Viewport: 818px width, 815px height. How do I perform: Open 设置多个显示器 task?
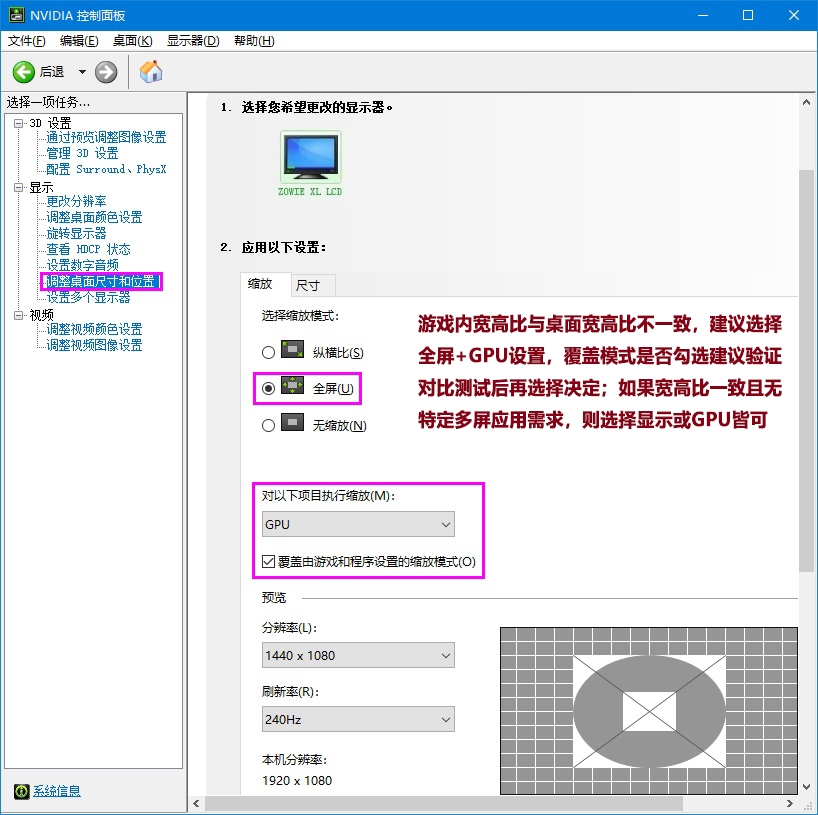coord(88,297)
